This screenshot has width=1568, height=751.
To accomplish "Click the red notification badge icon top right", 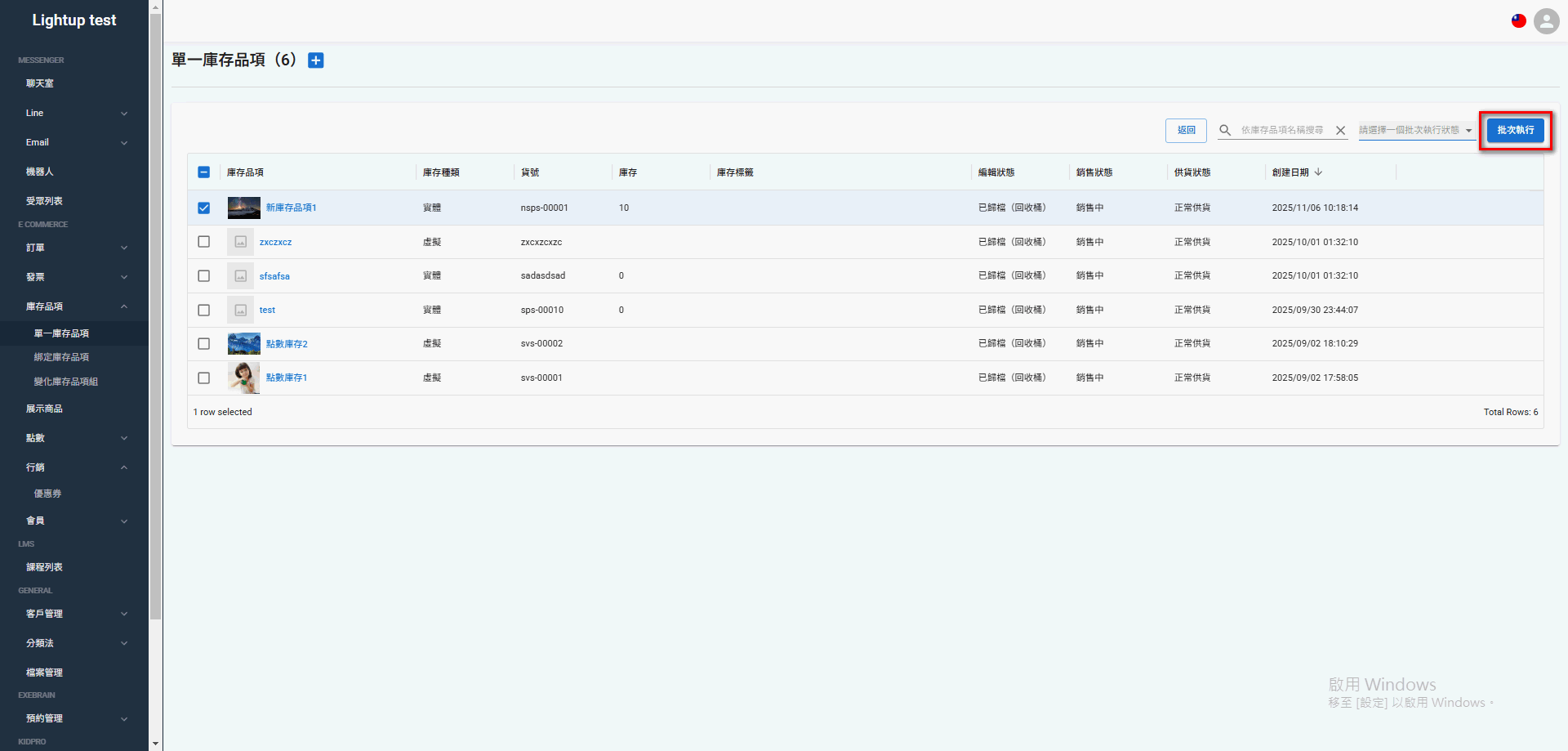I will click(x=1519, y=20).
